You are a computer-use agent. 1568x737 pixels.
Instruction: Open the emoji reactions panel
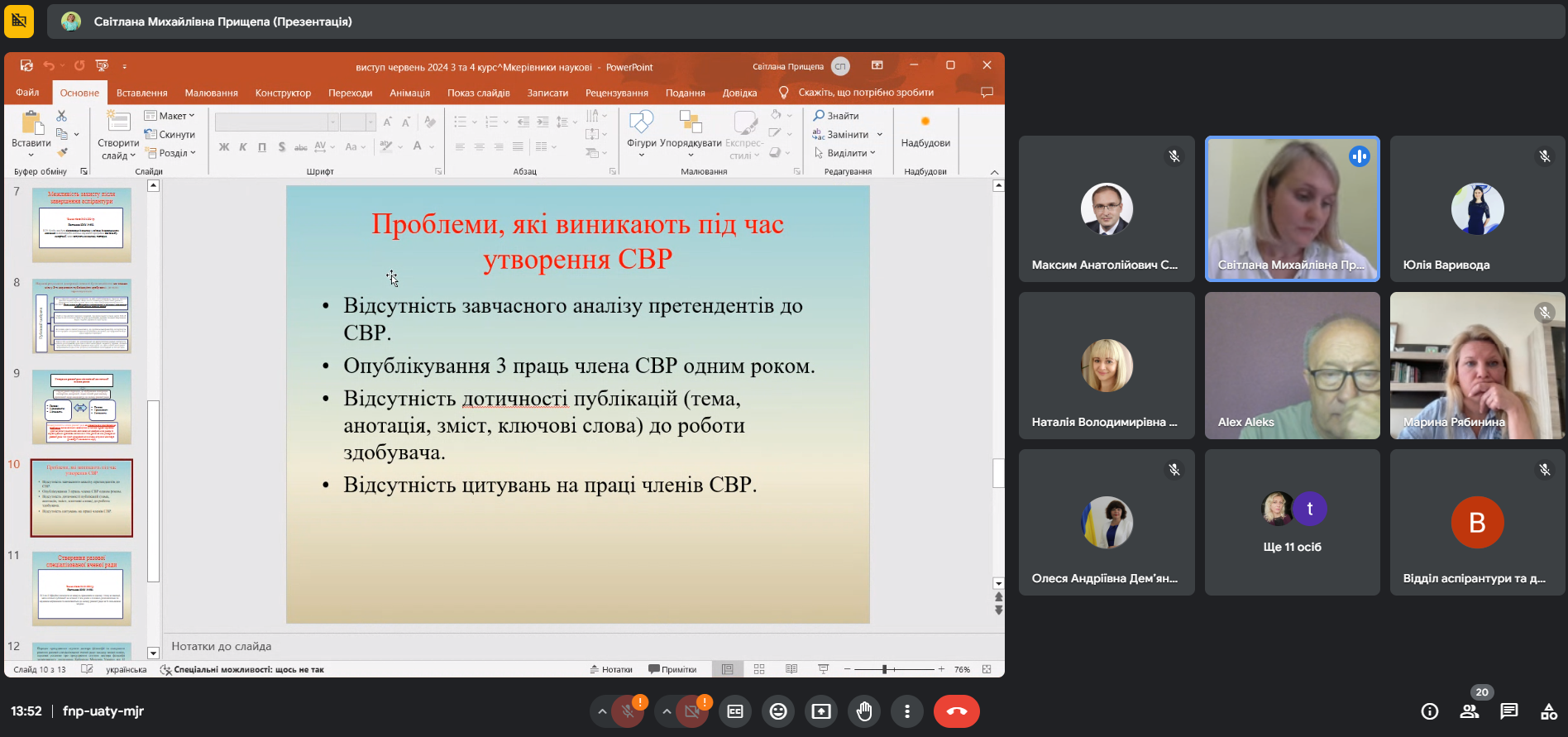[x=778, y=711]
